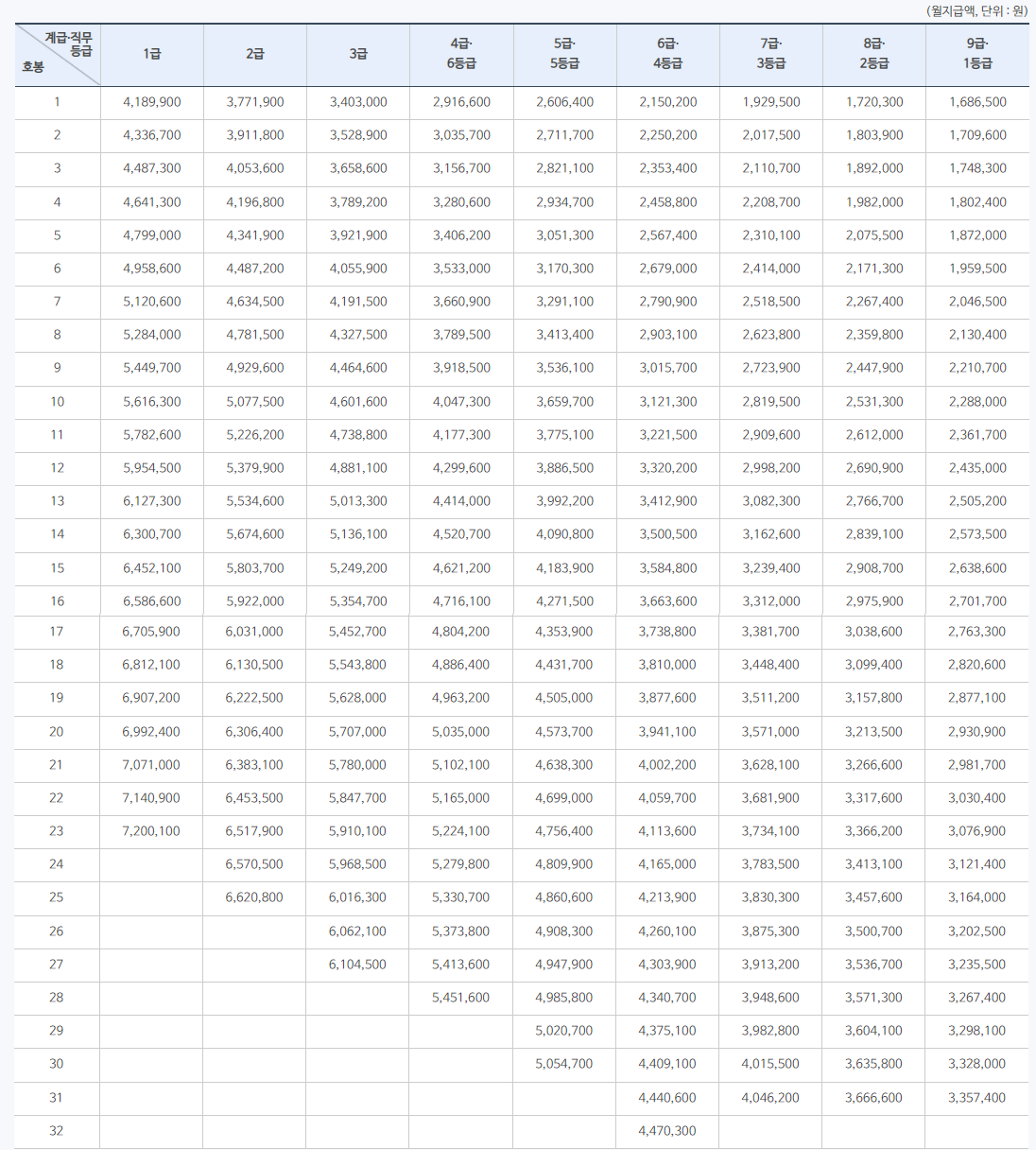Click the unit note (월지급액, 단위 : 원)
The height and width of the screenshot is (1166, 1036).
(976, 10)
